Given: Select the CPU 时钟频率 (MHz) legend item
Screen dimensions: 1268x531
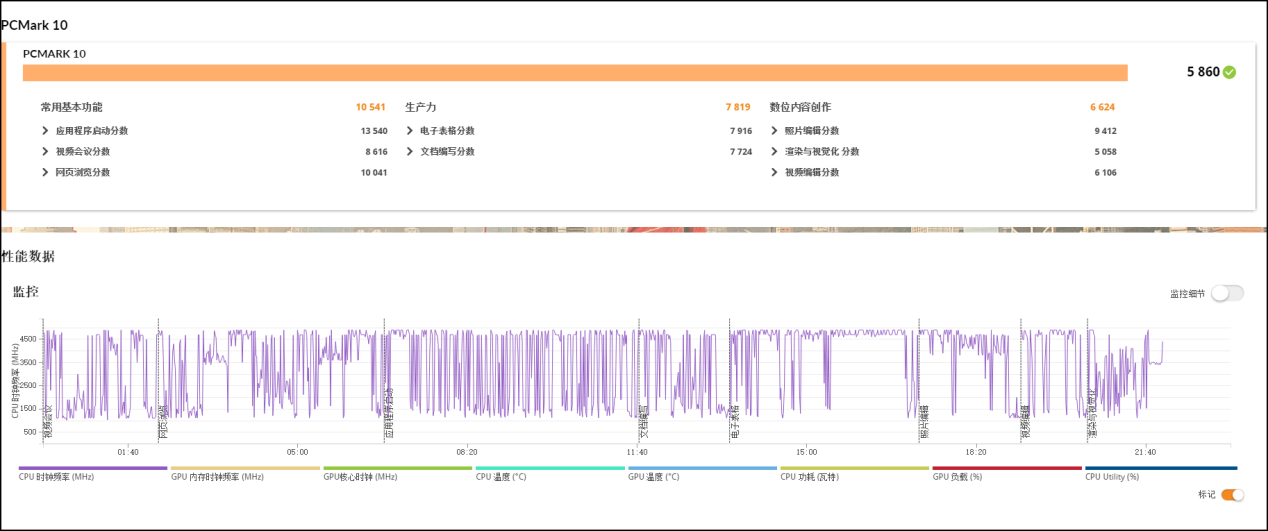Looking at the screenshot, I should point(57,477).
